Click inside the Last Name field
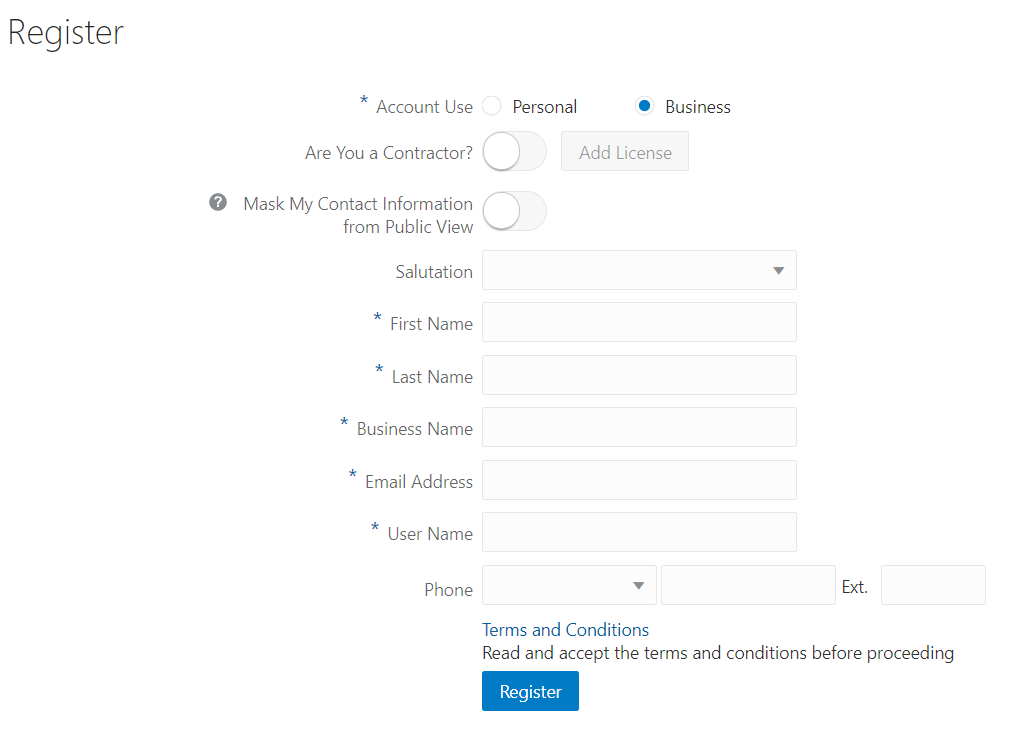Viewport: 1016px width, 739px height. [639, 374]
